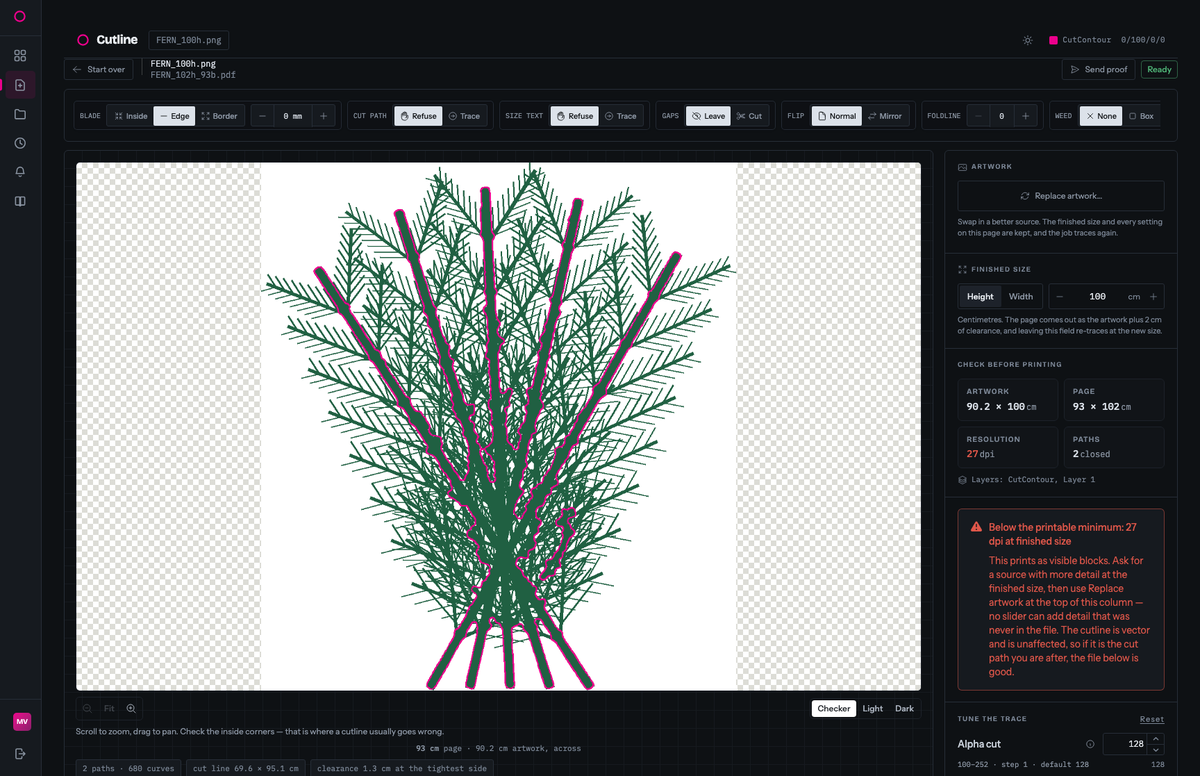Set blade to Border
Screen dimensions: 1200x776
point(219,116)
